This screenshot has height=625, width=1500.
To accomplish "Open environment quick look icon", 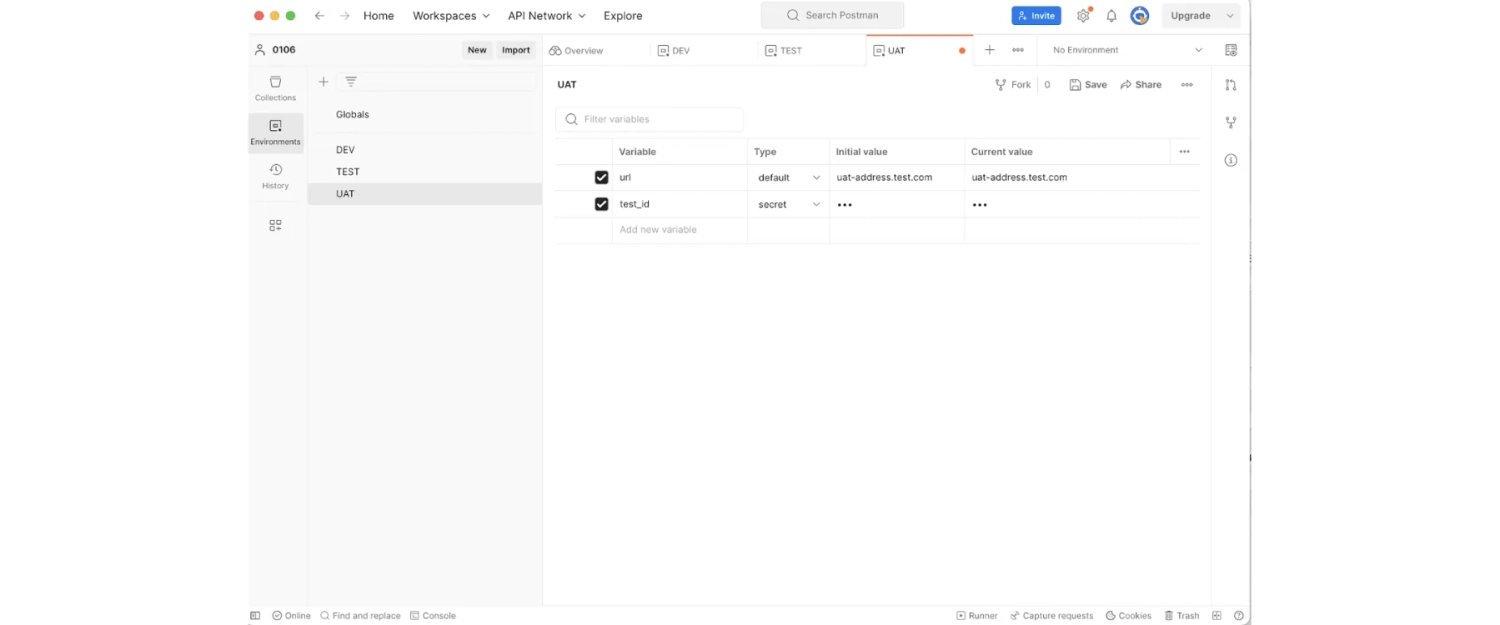I will tap(1231, 50).
